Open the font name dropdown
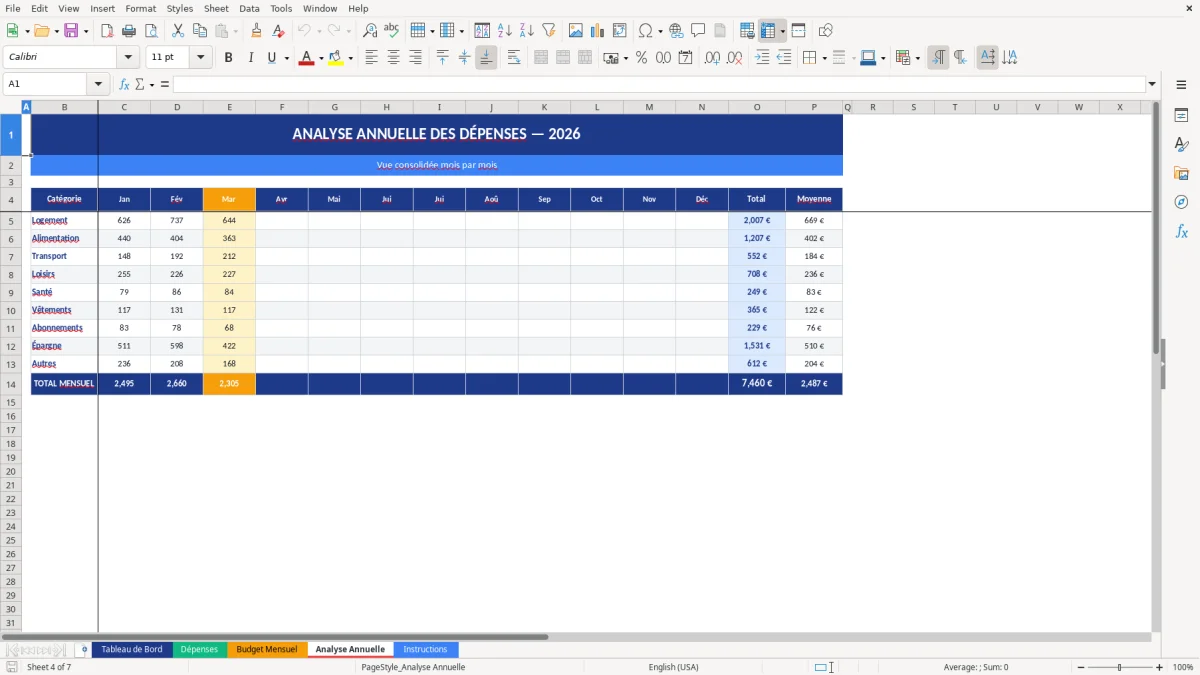 (128, 58)
